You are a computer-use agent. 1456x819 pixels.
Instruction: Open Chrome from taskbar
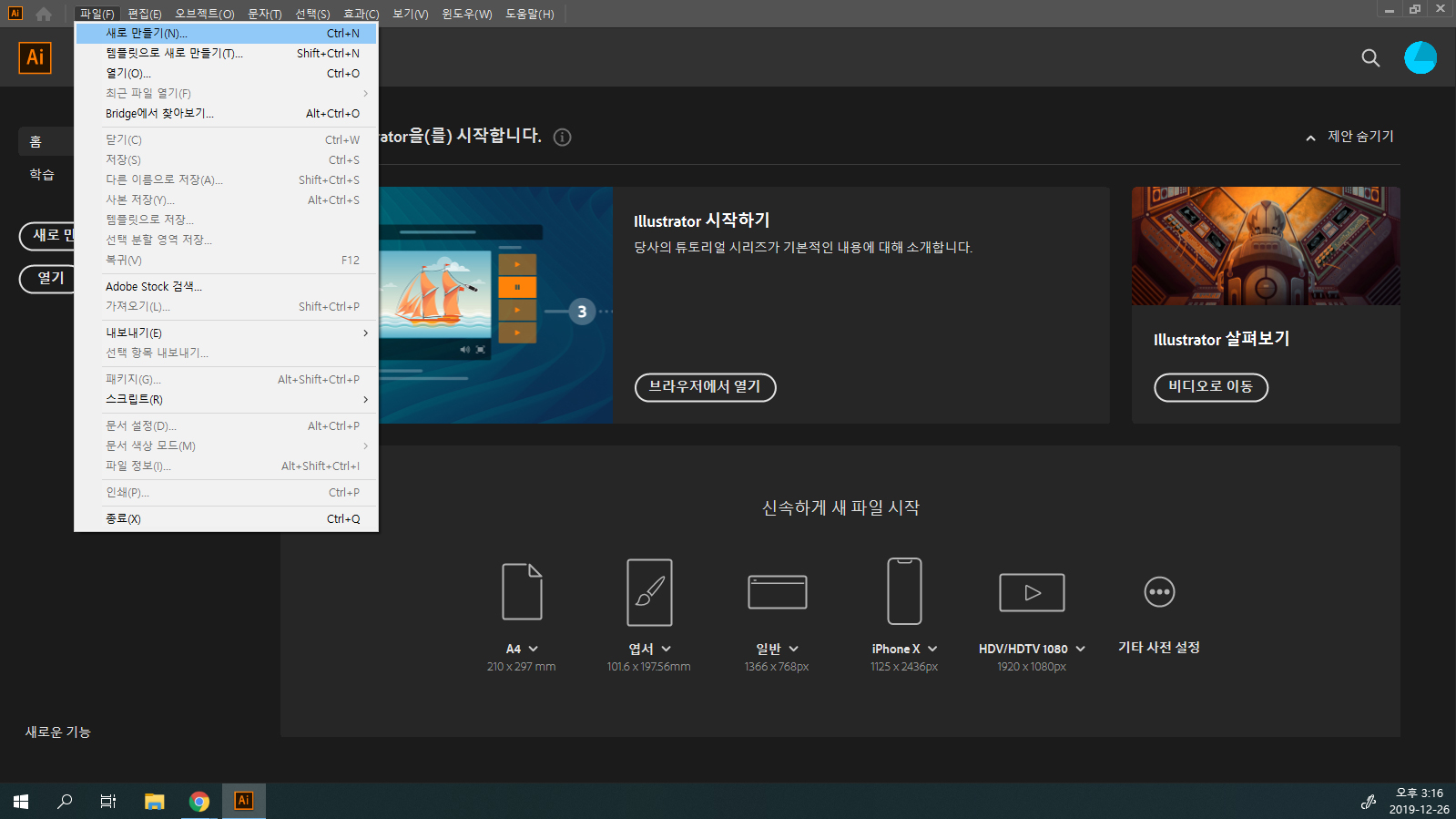[x=199, y=801]
